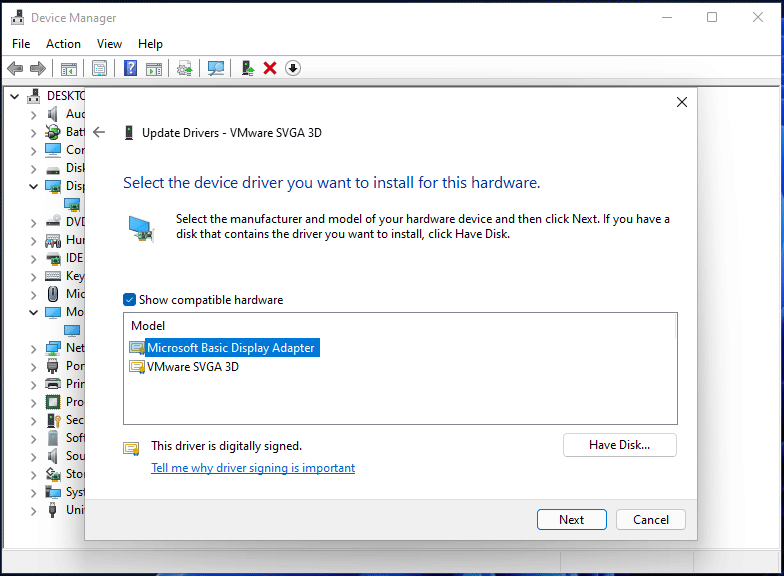Screen dimensions: 784x576
Task: Collapse the Monitors category chevron
Action: click(34, 312)
